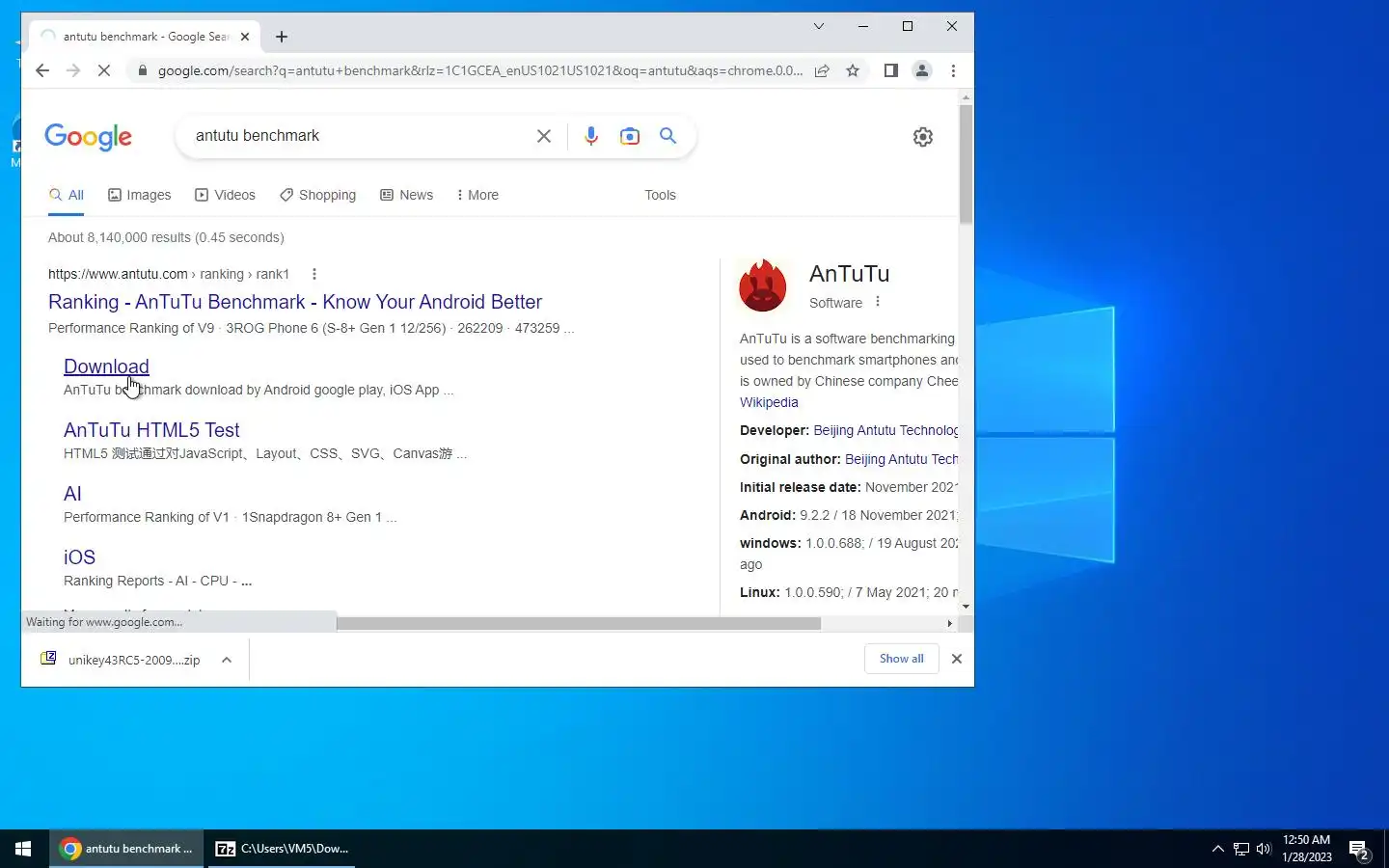1389x868 pixels.
Task: Click the scroll-down arrow of vertical scrollbar
Action: [x=966, y=607]
